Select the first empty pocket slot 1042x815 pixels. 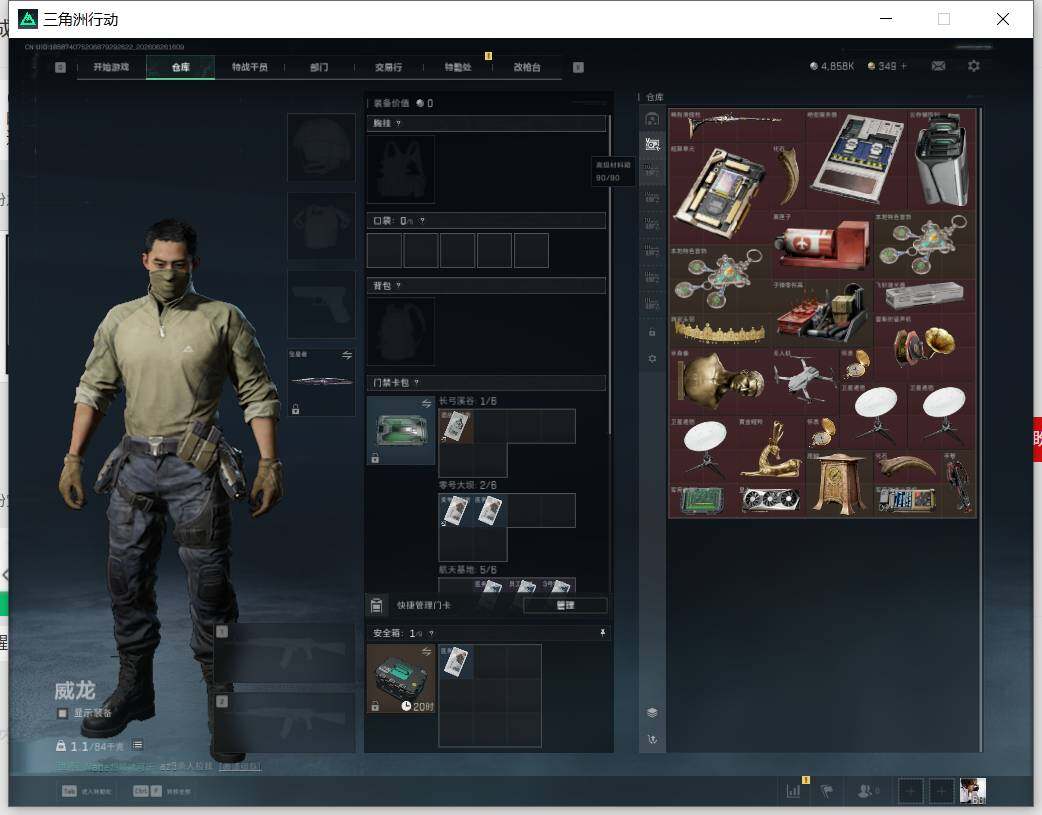point(384,251)
